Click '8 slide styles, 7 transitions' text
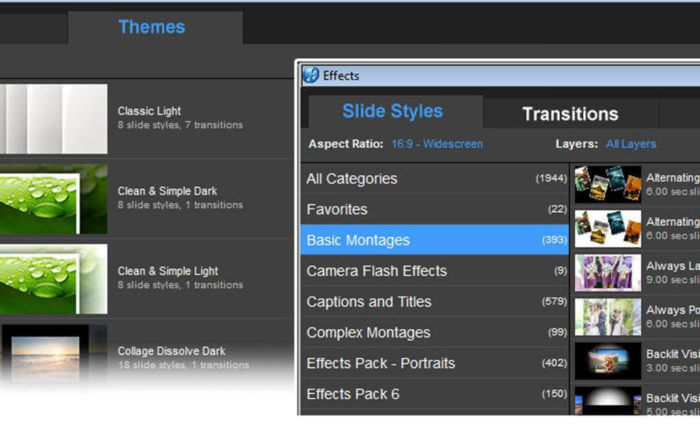 (180, 125)
